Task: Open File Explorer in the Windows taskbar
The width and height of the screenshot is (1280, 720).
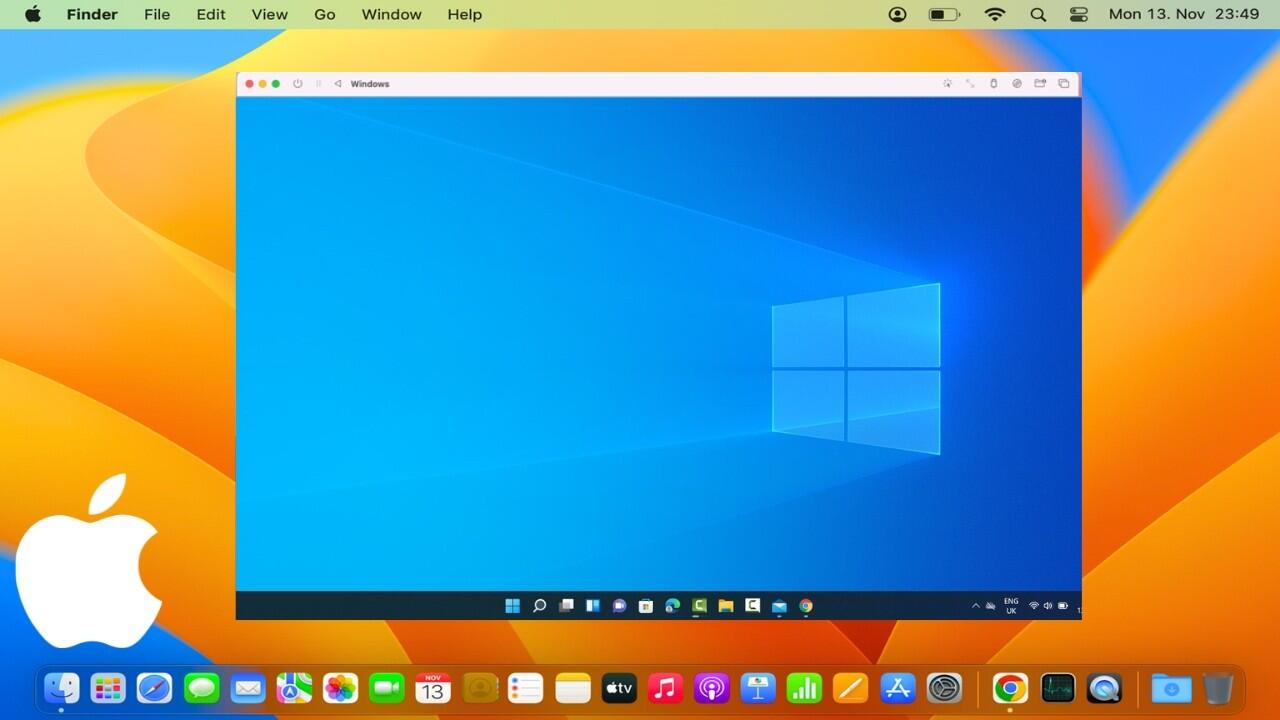Action: coord(726,606)
